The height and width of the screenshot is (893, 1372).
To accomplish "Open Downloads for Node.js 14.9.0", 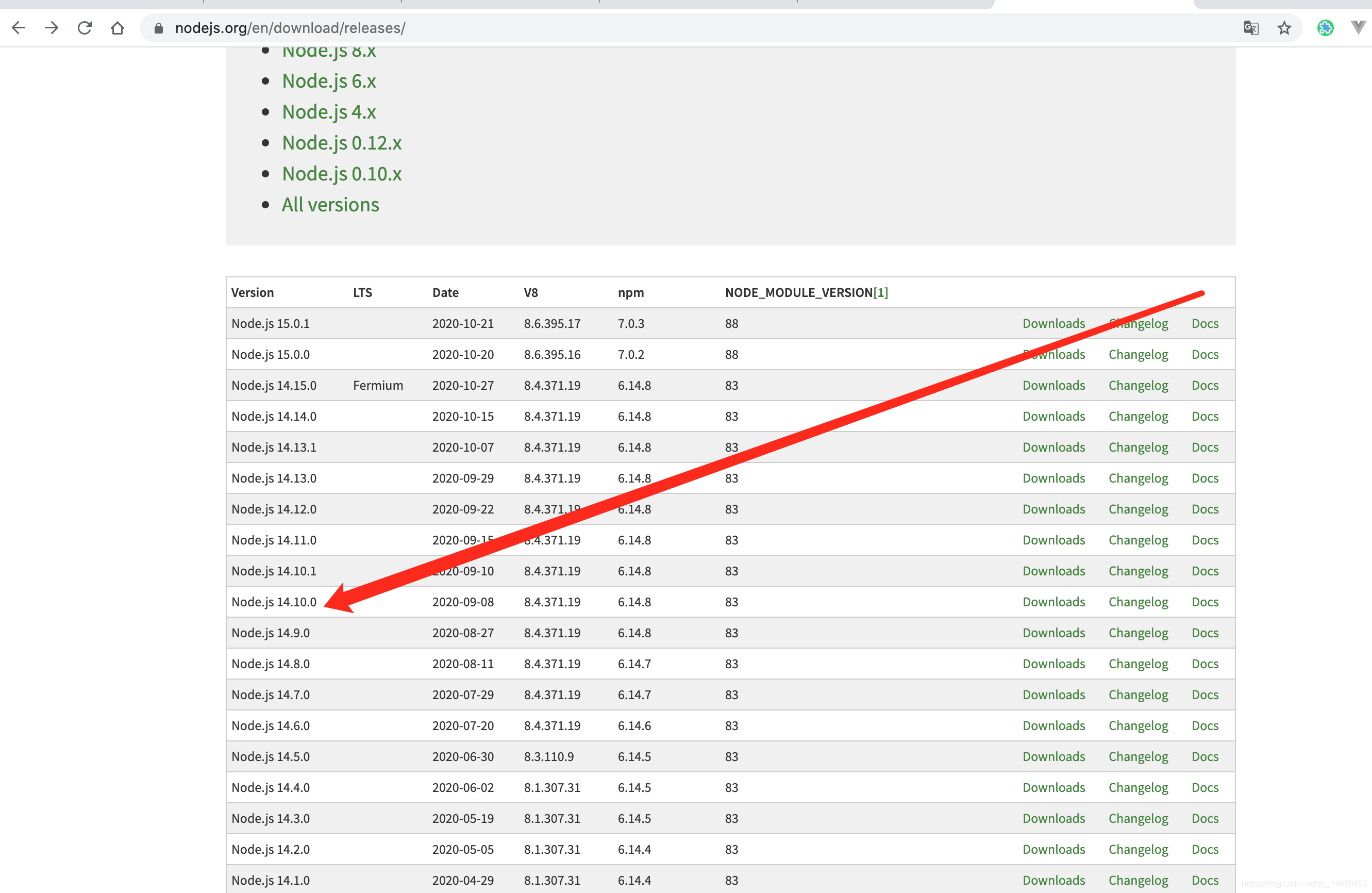I will 1054,633.
